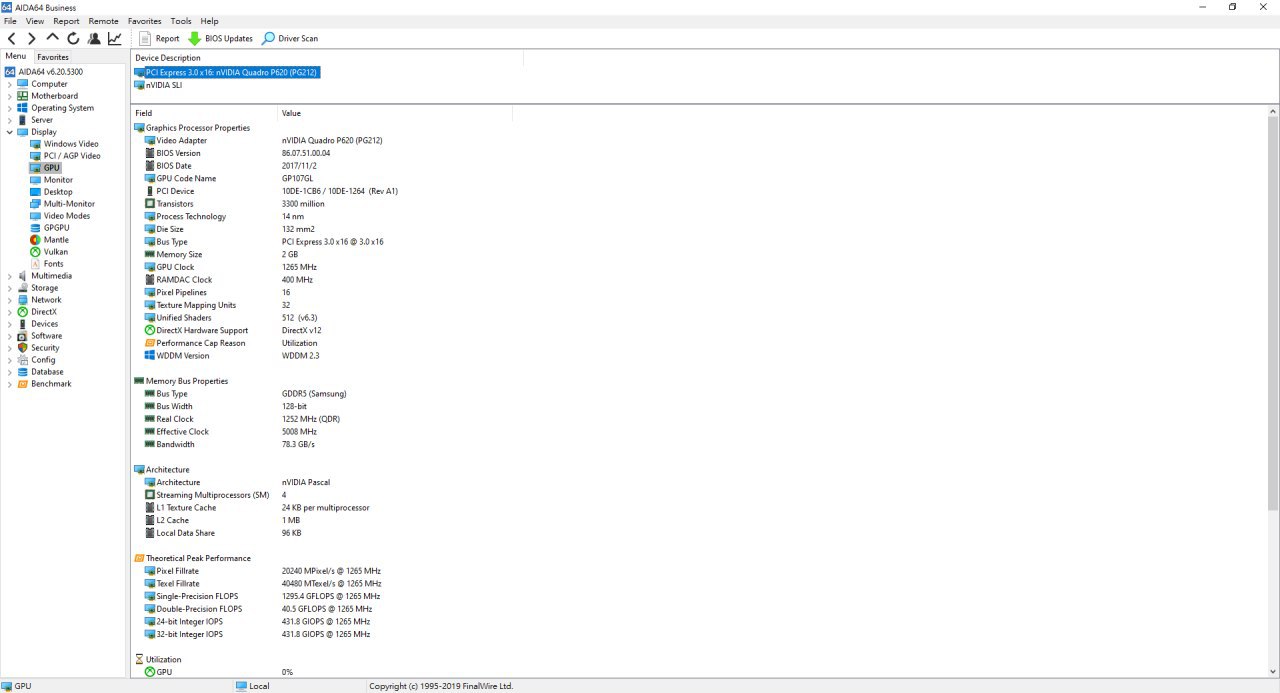1280x693 pixels.
Task: Click the Database tree icon
Action: [x=23, y=372]
